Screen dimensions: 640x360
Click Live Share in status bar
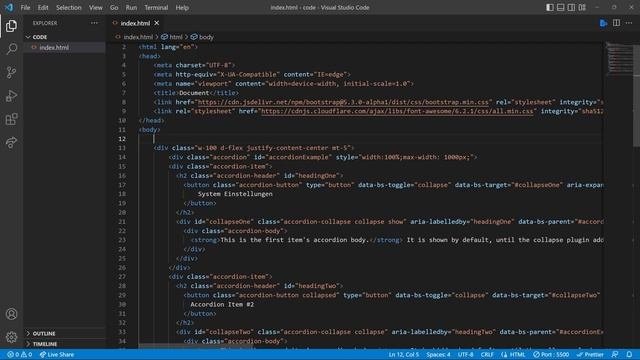57,355
